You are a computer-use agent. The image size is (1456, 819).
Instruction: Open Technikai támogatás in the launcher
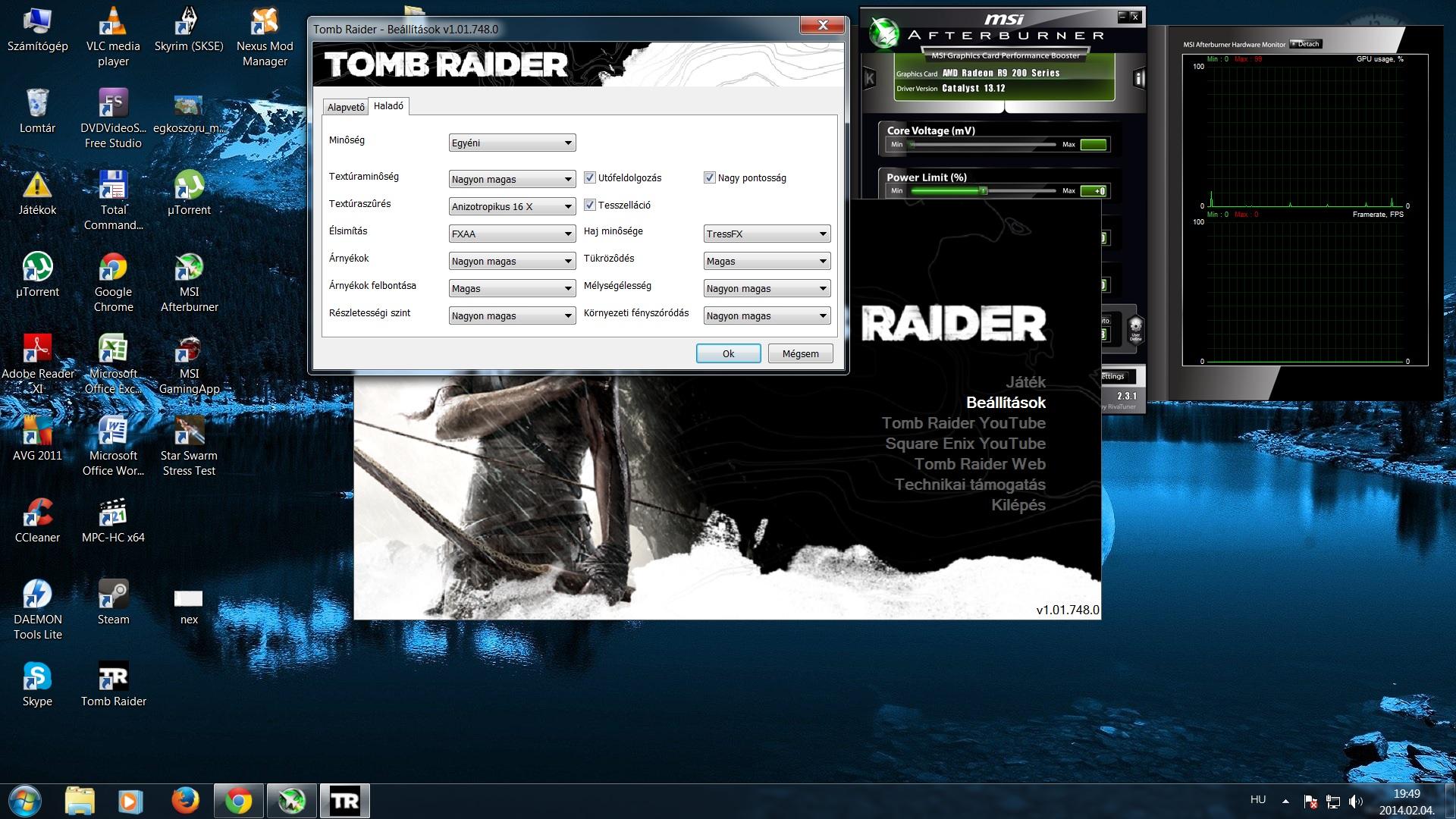[x=970, y=485]
